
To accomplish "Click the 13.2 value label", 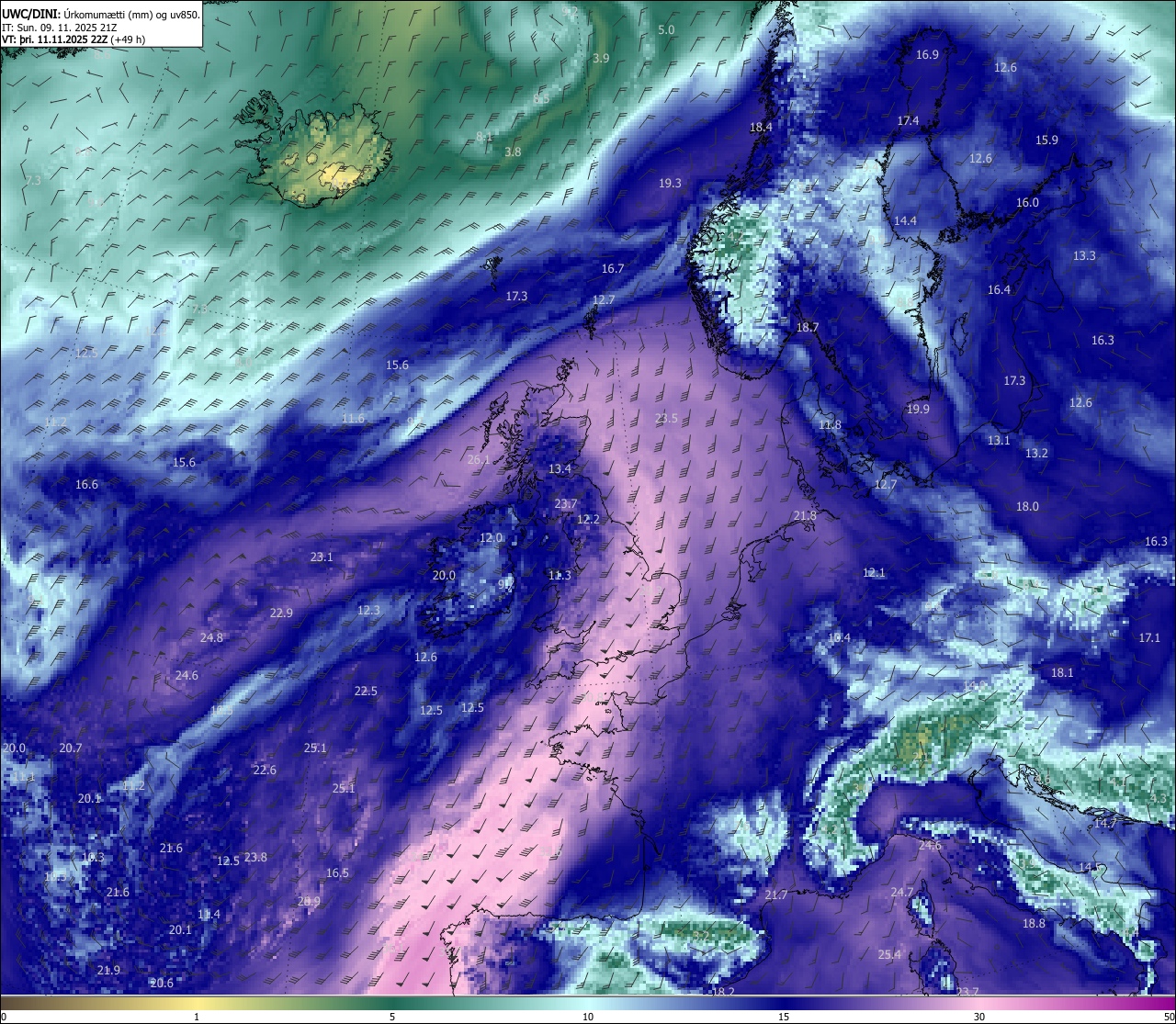I will point(1036,453).
